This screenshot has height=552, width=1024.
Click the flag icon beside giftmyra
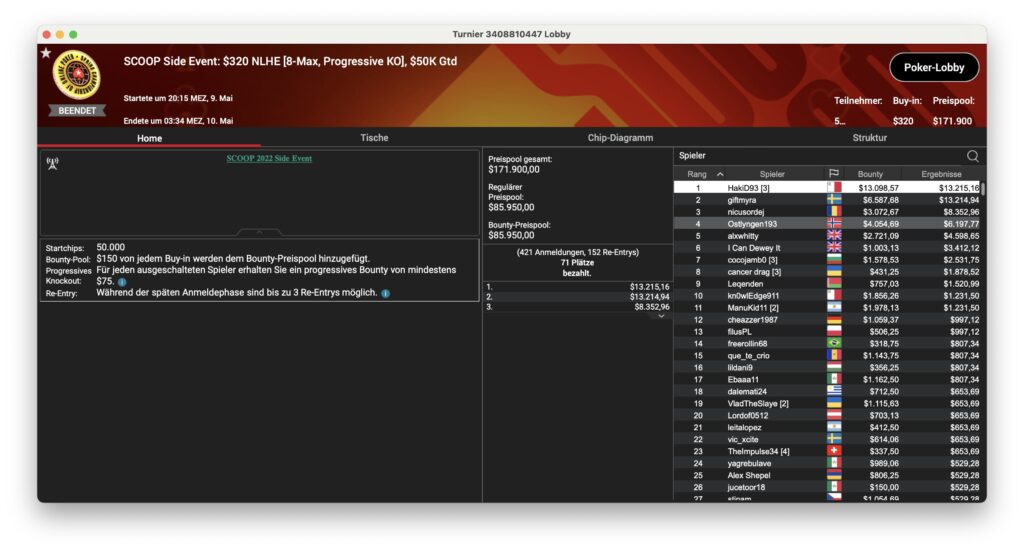833,200
